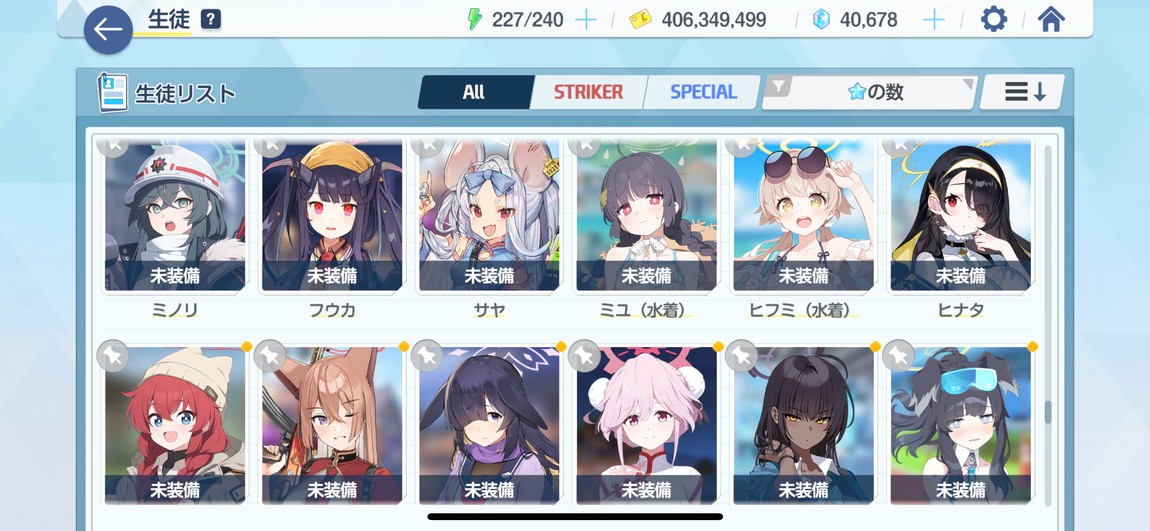
Task: Click the green energy bolt icon
Action: [475, 19]
